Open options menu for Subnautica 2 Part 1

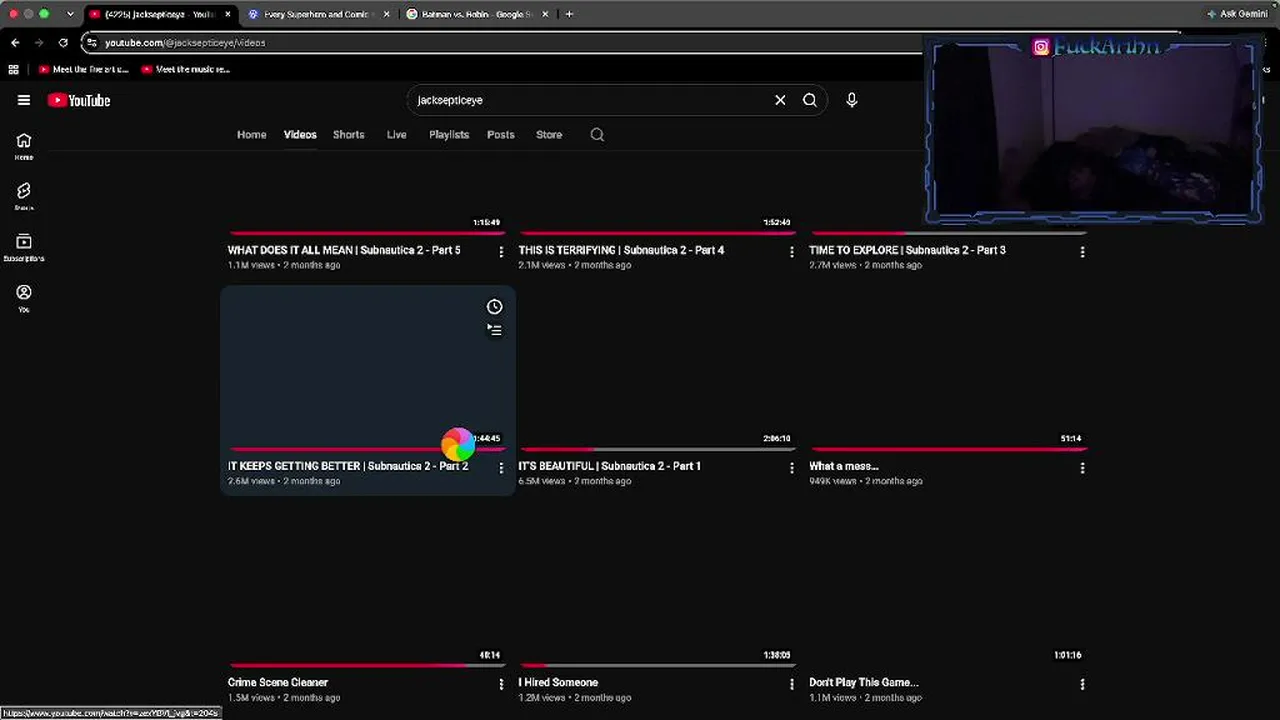click(x=792, y=468)
